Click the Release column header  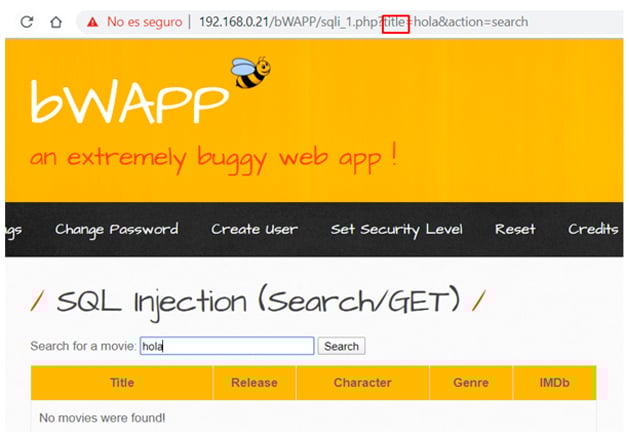click(x=254, y=383)
